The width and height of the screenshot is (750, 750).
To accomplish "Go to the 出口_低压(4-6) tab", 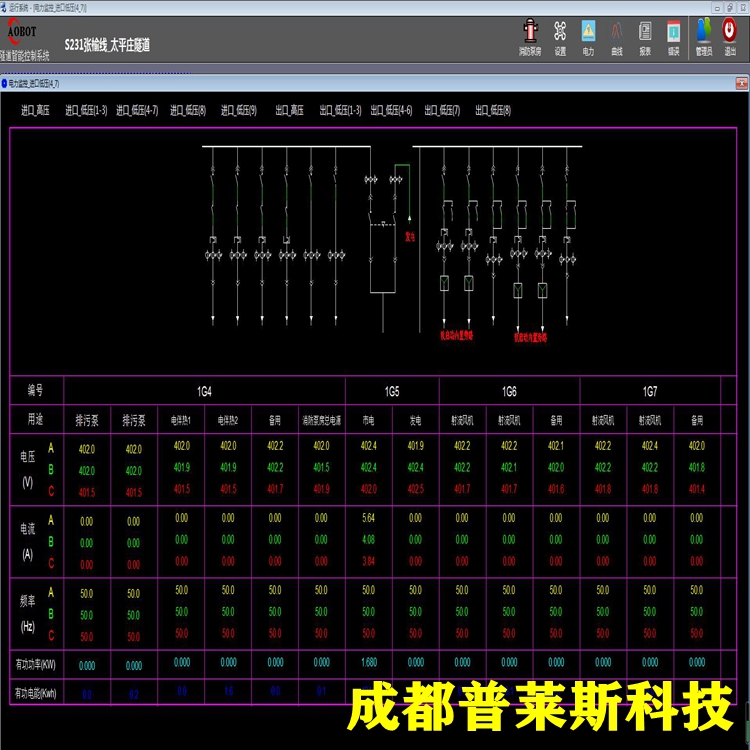I will (x=391, y=110).
